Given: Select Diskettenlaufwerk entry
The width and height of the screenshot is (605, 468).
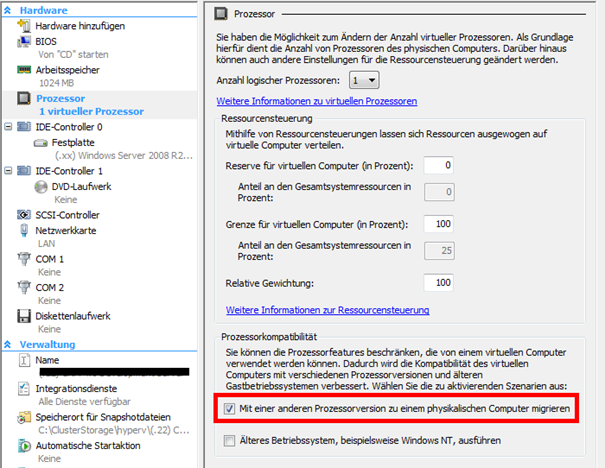Looking at the screenshot, I should pos(73,316).
